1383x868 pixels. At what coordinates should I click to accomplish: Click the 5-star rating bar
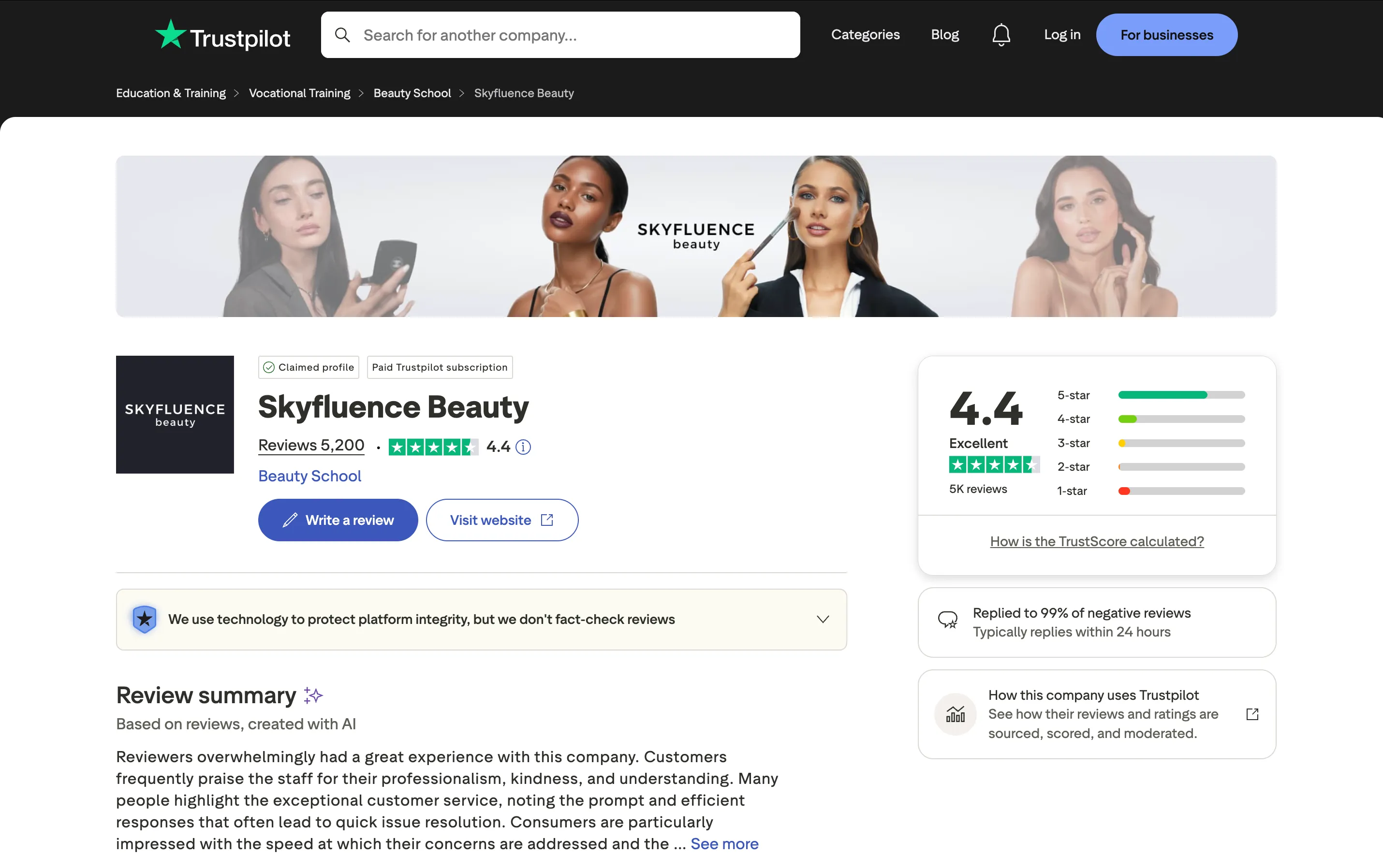tap(1181, 395)
